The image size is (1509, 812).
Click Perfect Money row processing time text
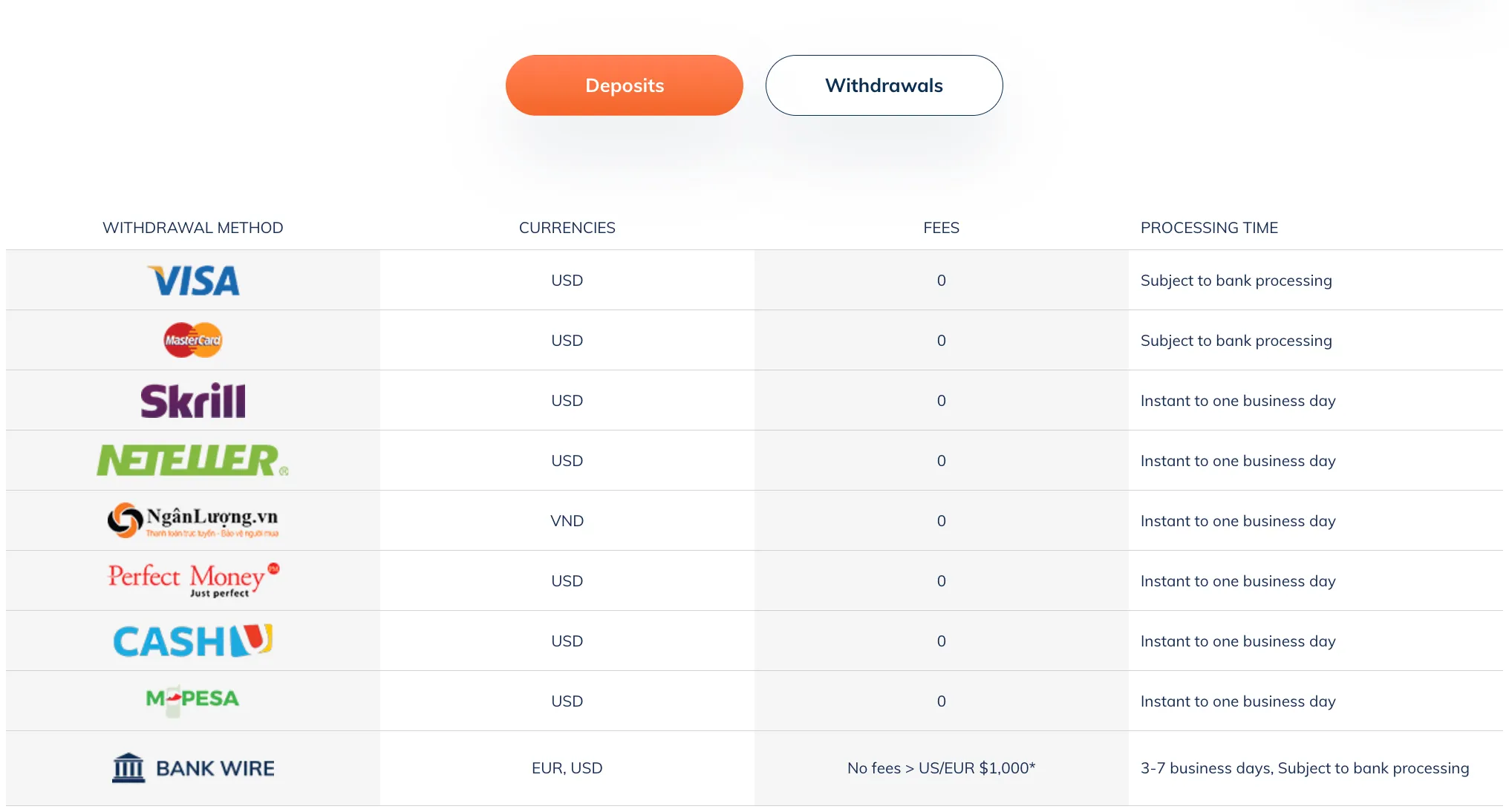[1238, 581]
